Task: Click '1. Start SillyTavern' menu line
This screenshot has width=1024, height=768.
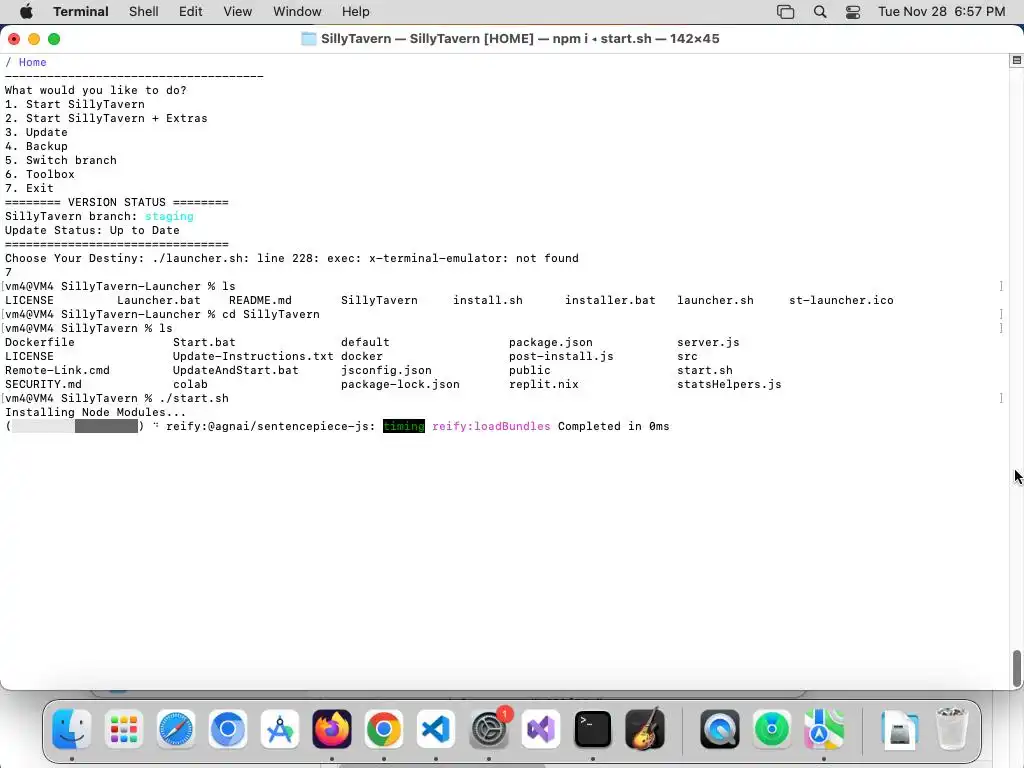Action: point(74,104)
